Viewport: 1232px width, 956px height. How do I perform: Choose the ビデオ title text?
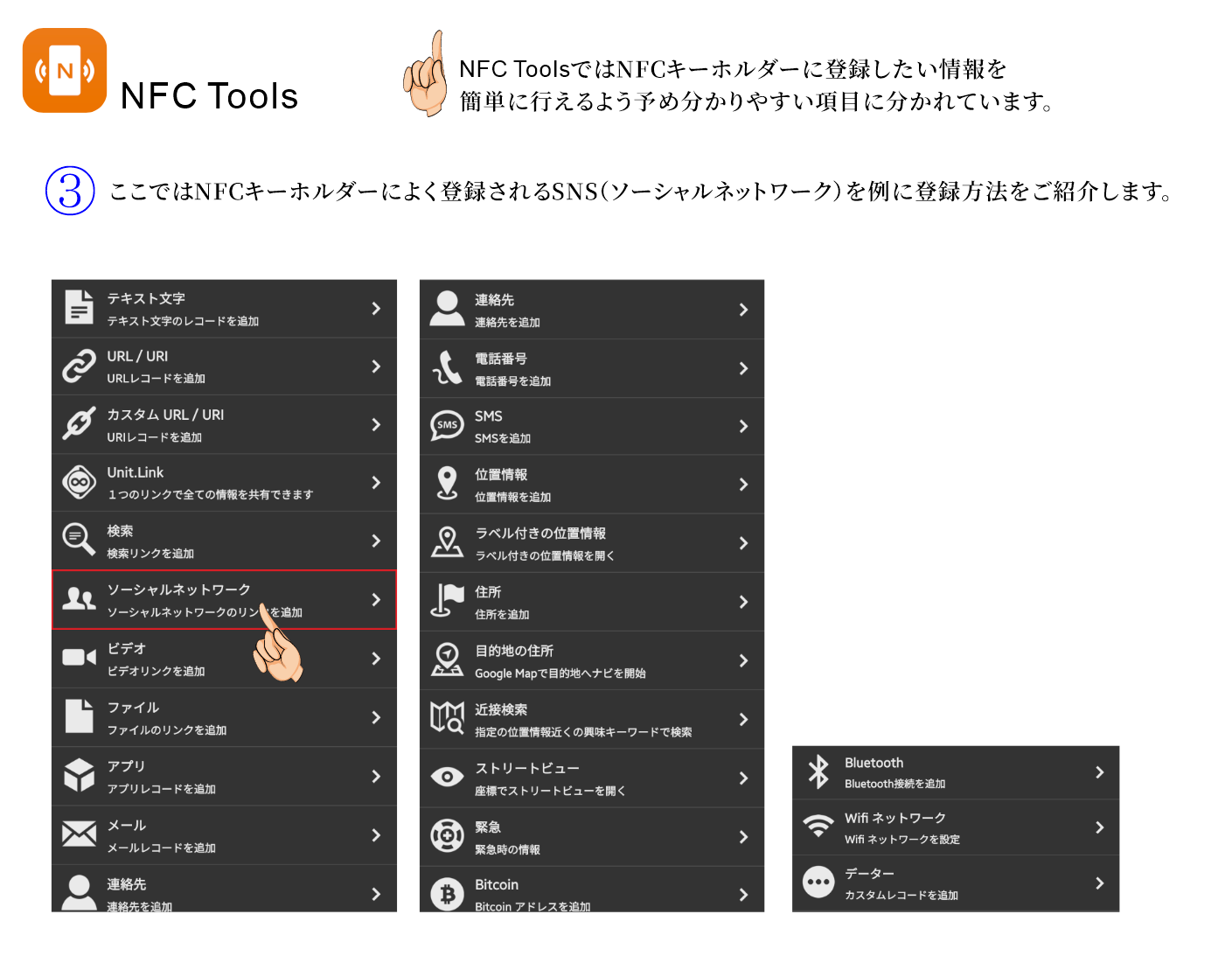[x=127, y=648]
